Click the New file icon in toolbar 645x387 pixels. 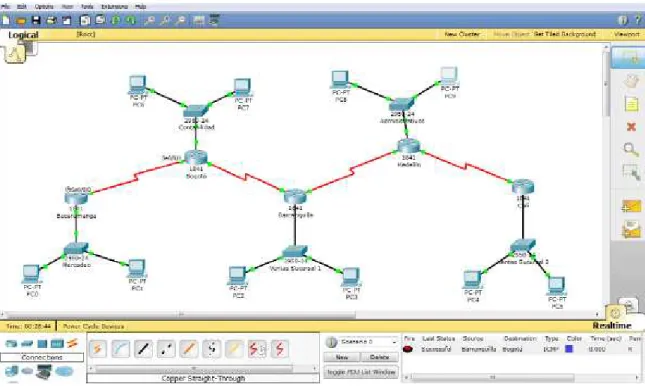6,20
